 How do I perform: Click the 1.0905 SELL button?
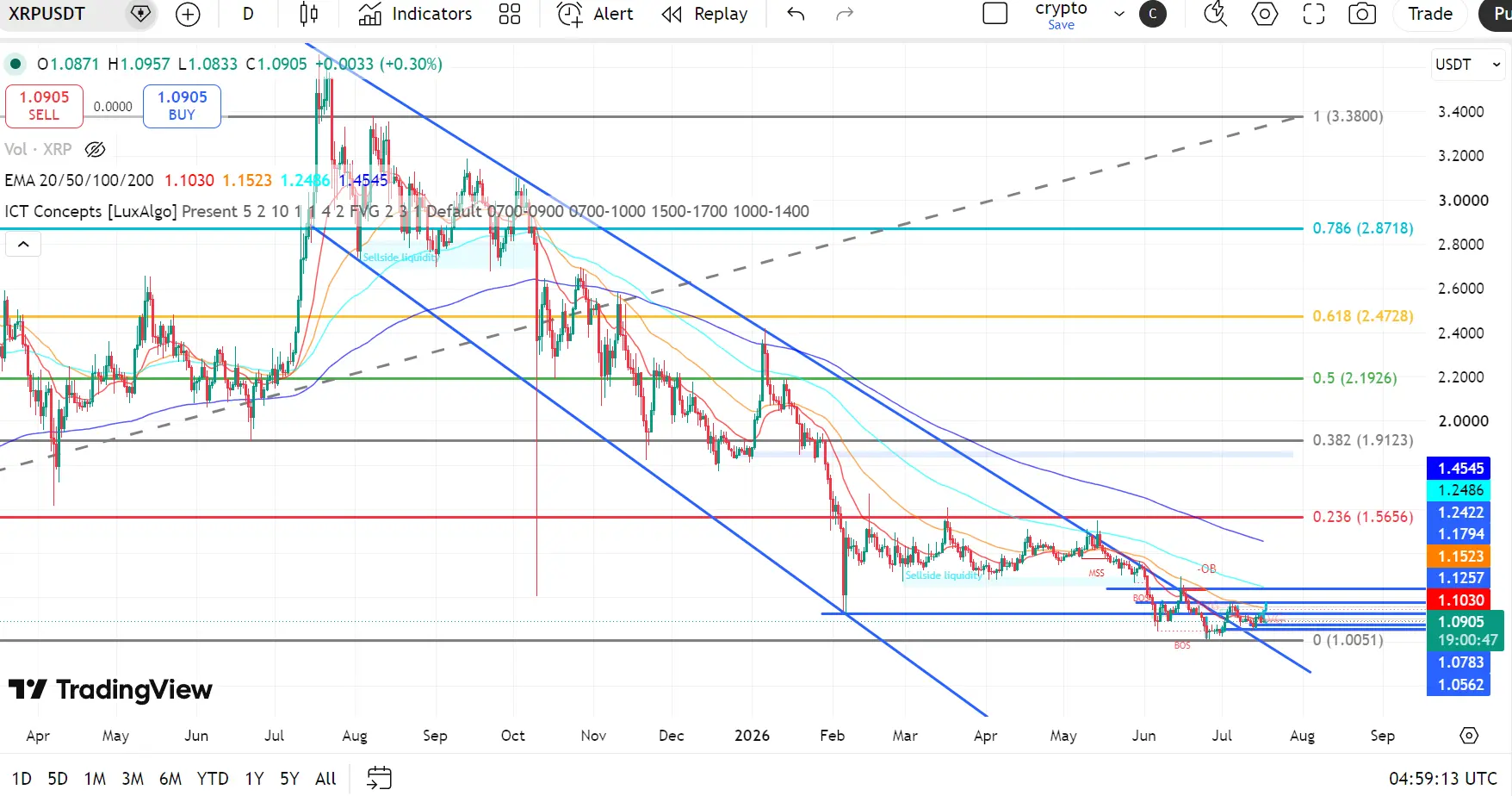tap(44, 106)
